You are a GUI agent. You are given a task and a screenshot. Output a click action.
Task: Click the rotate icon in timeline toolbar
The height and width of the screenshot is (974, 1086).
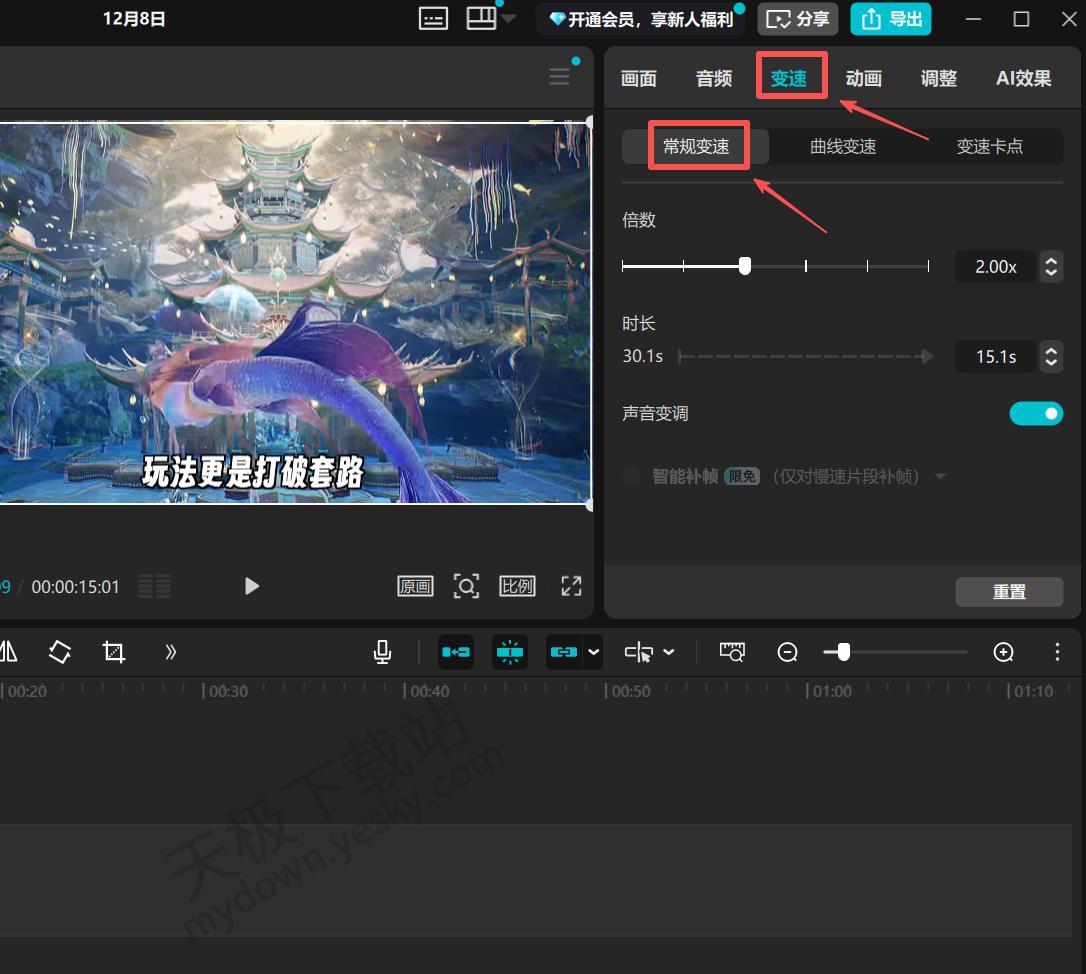pyautogui.click(x=60, y=652)
